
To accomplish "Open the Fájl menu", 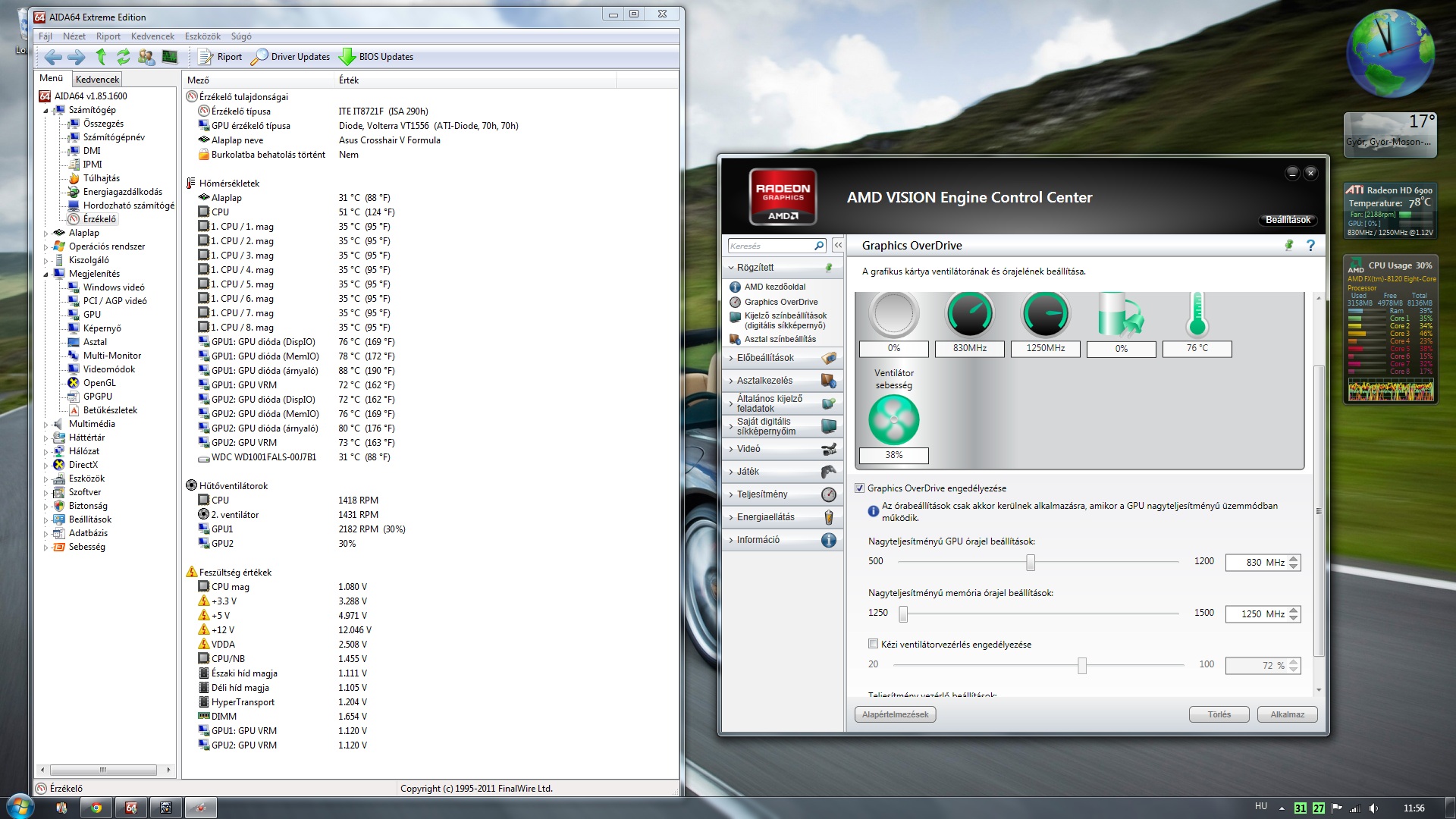I will click(x=45, y=36).
